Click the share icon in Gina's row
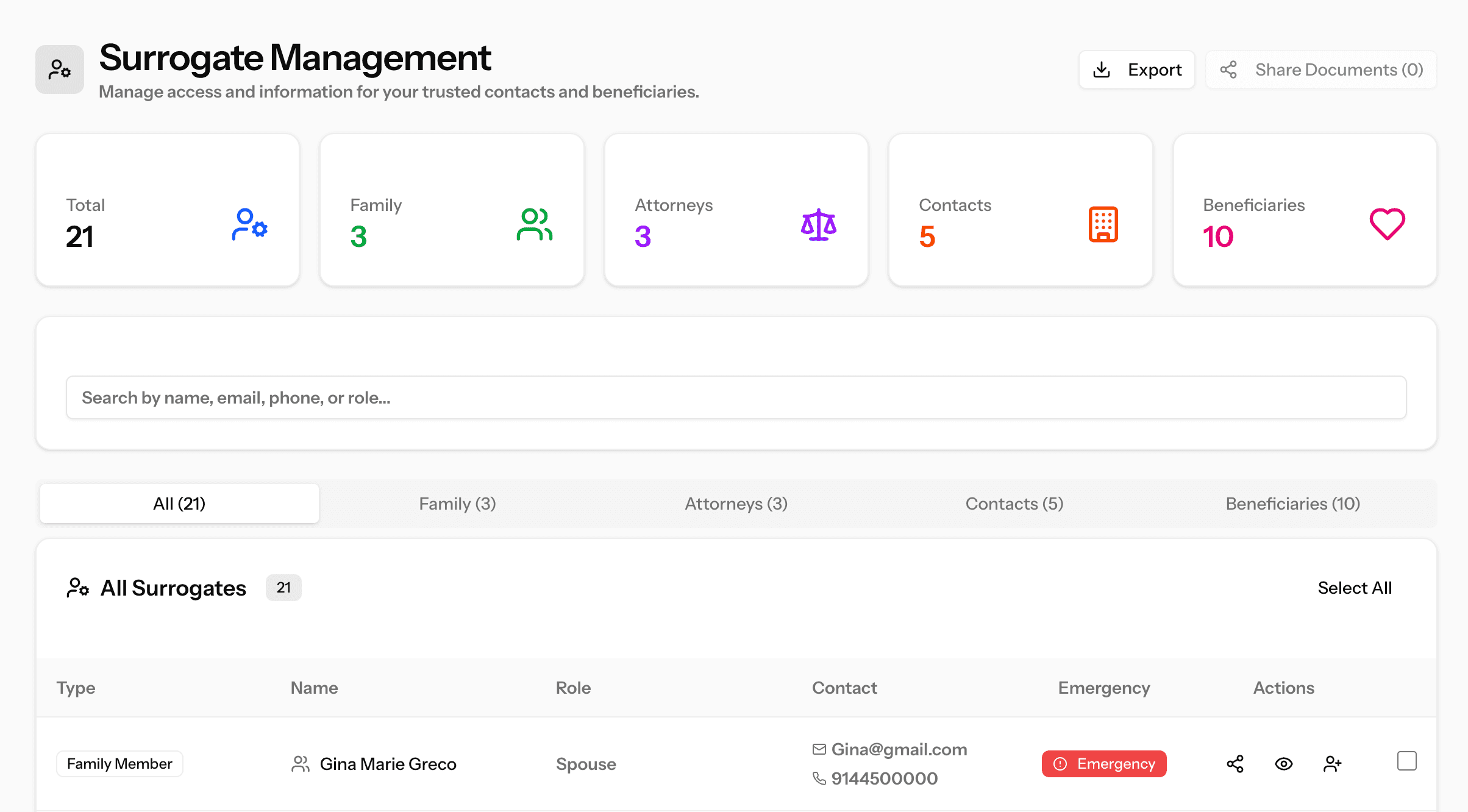The width and height of the screenshot is (1468, 812). 1235,763
